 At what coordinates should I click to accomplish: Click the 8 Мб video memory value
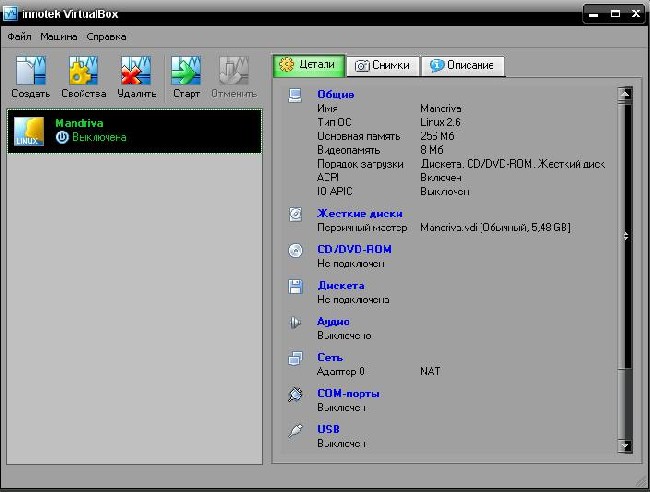coord(432,150)
